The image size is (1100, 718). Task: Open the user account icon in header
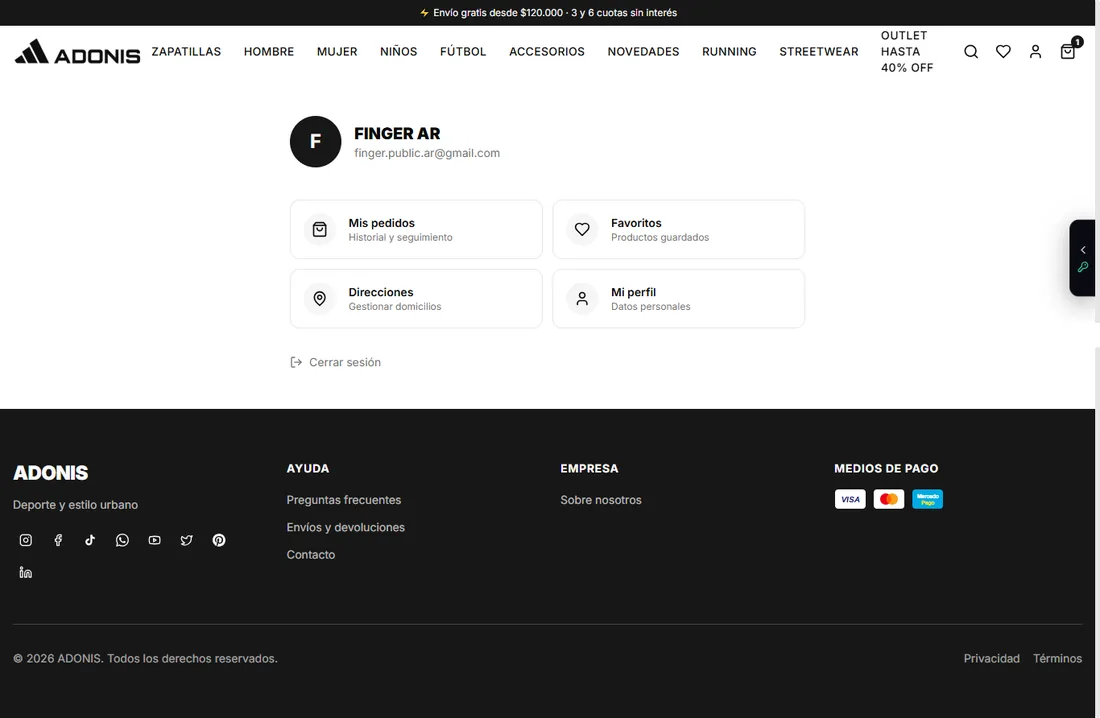click(1035, 51)
